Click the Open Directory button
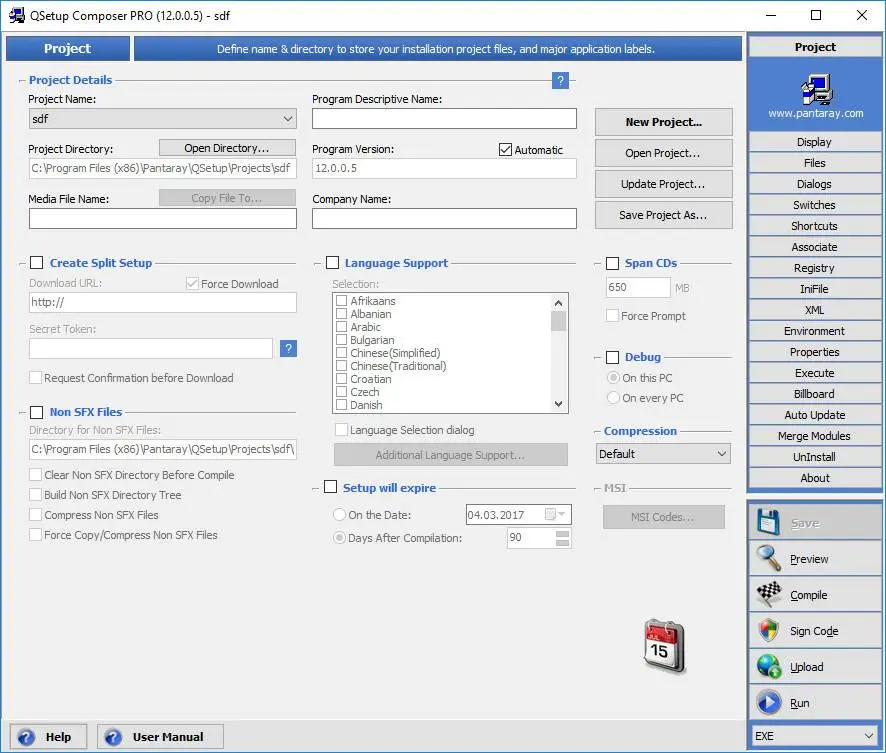Image resolution: width=886 pixels, height=753 pixels. [227, 148]
